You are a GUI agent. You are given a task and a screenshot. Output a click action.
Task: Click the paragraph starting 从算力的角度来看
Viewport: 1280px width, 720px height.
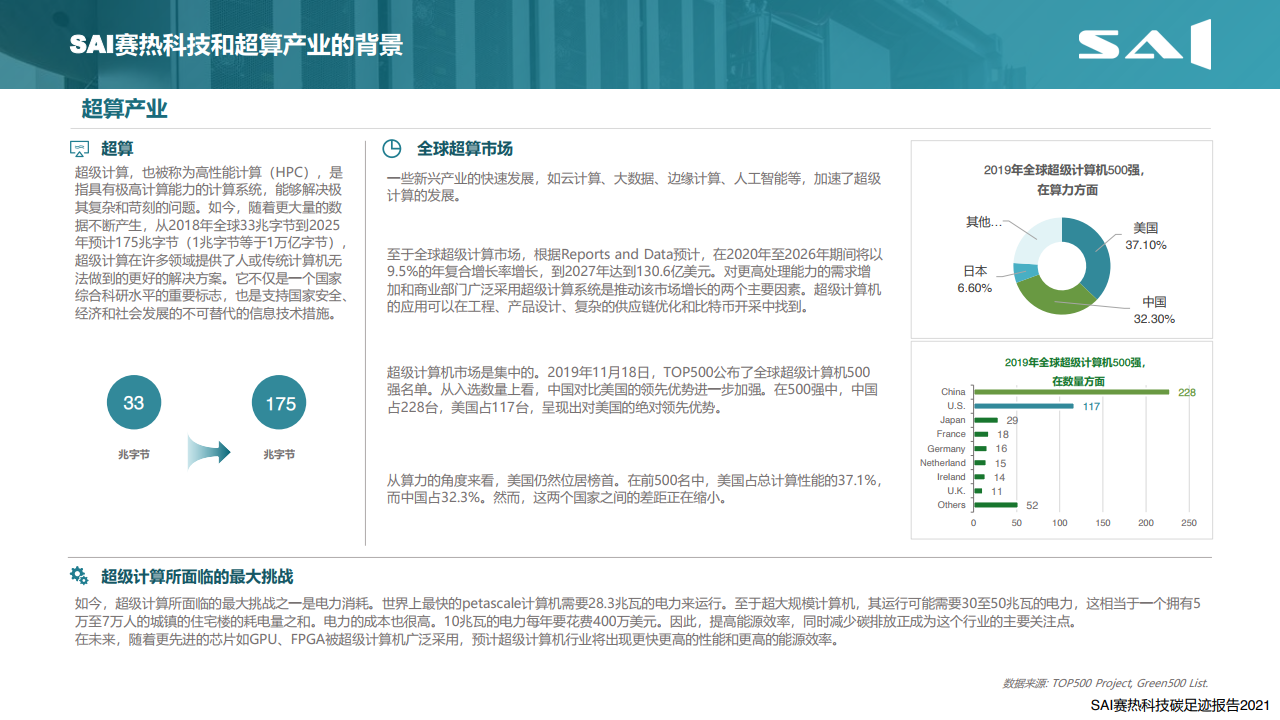634,489
